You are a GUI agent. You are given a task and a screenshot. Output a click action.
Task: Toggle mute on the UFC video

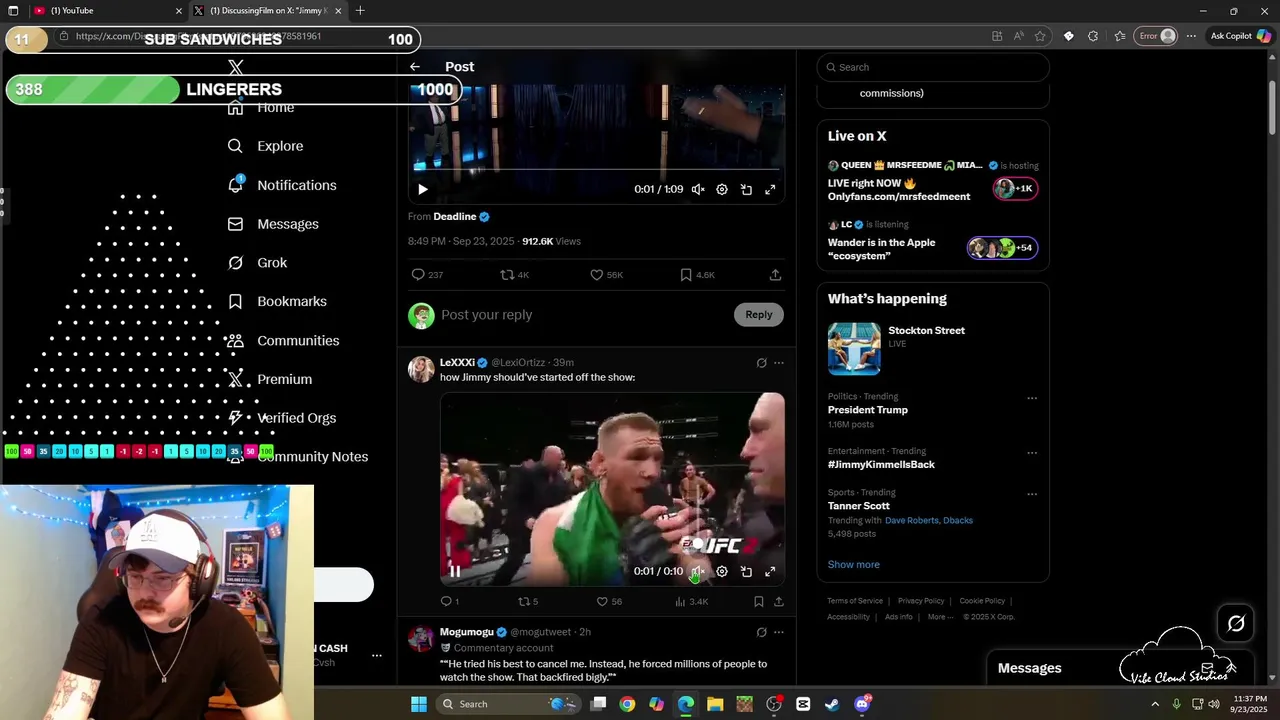[698, 572]
